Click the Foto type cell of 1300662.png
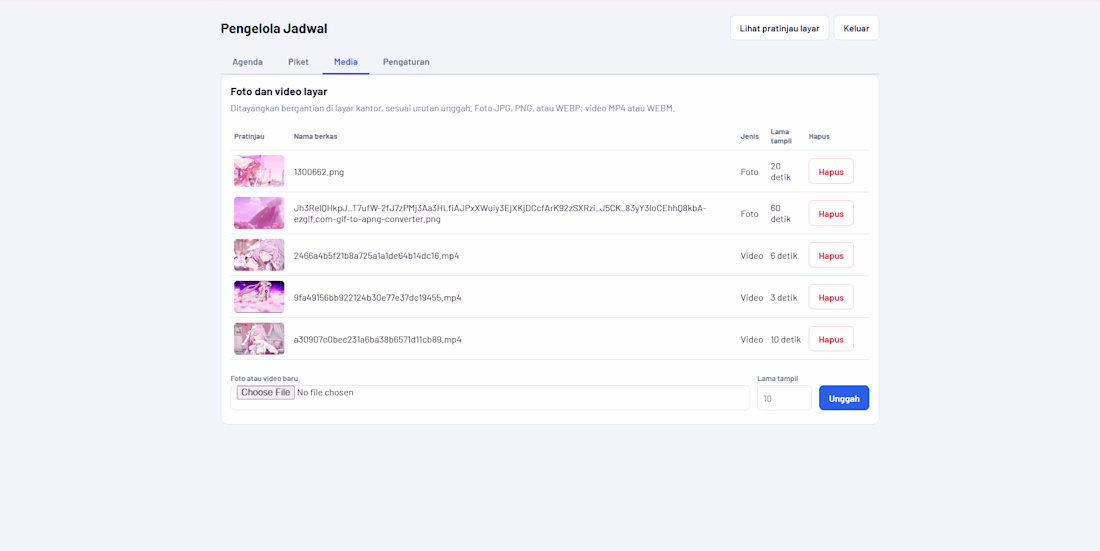Viewport: 1100px width, 551px height. [749, 172]
